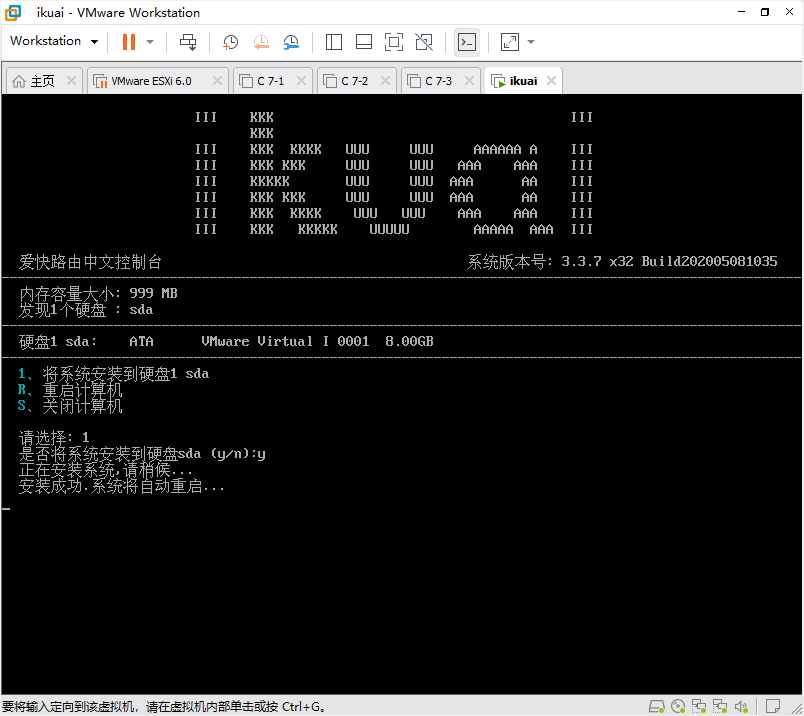
Task: Expand the stretch guest dropdown arrow
Action: pyautogui.click(x=531, y=42)
